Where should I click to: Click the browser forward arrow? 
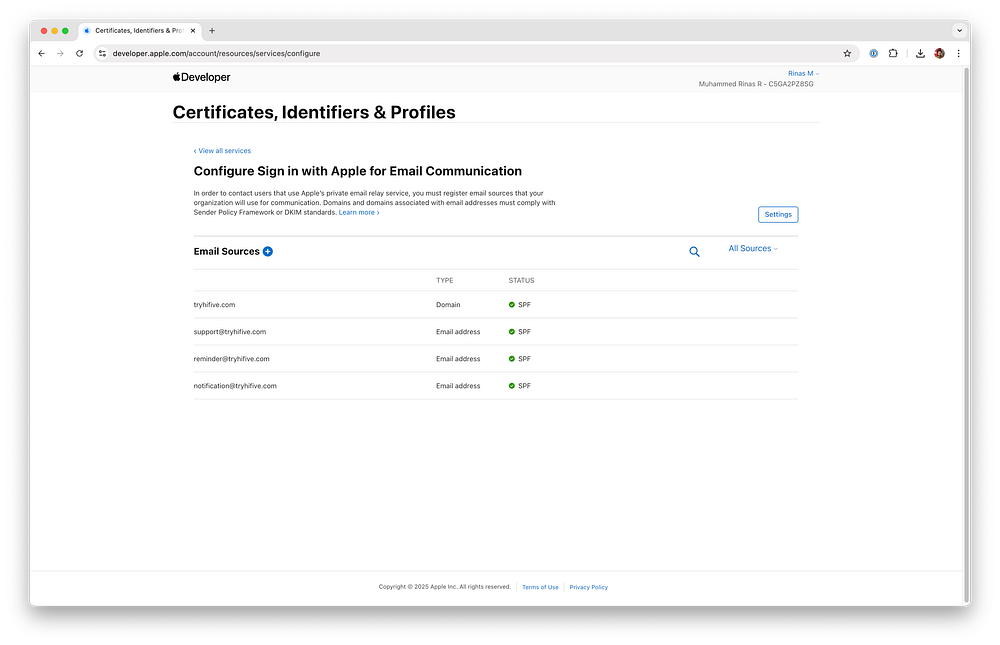click(x=60, y=54)
